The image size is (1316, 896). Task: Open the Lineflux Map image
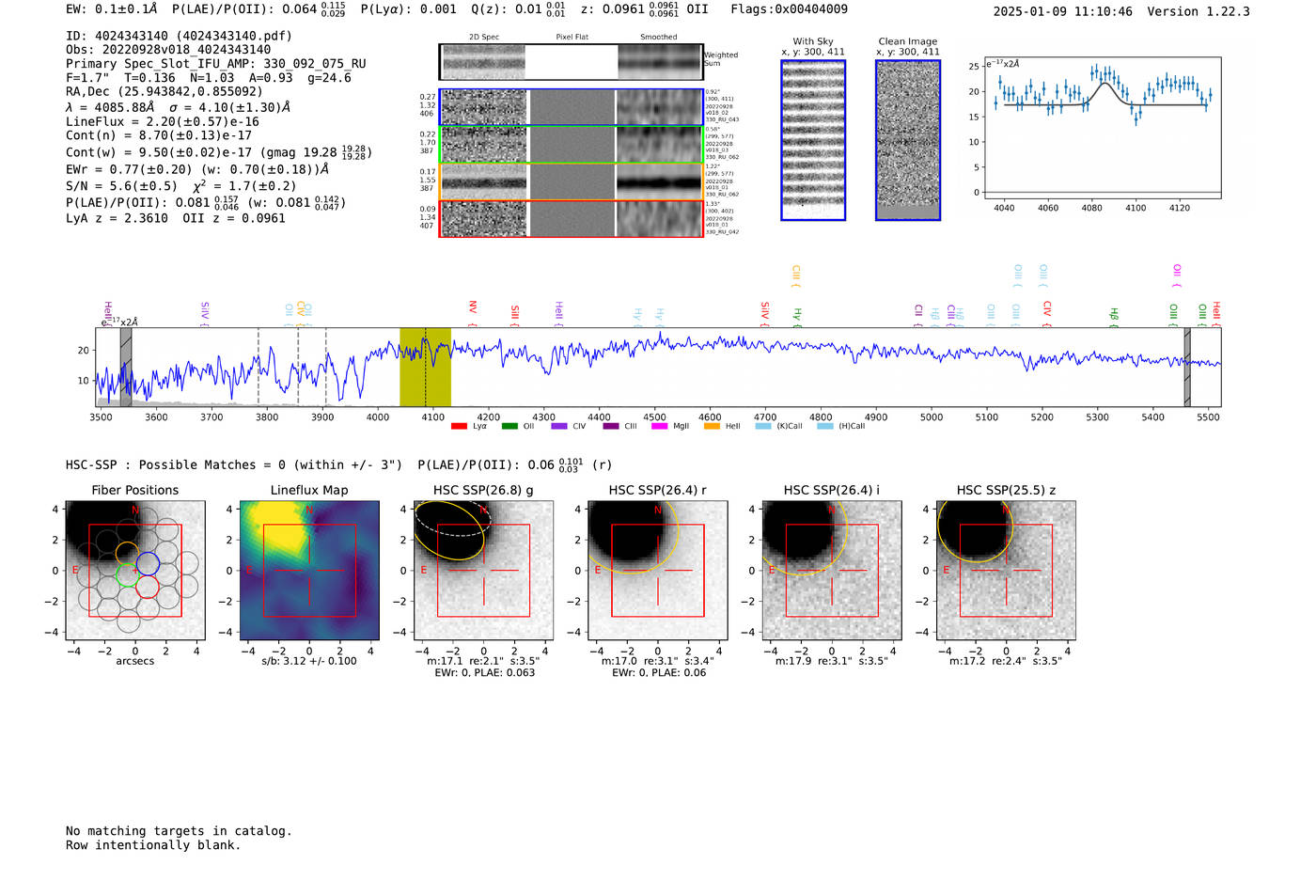(309, 570)
